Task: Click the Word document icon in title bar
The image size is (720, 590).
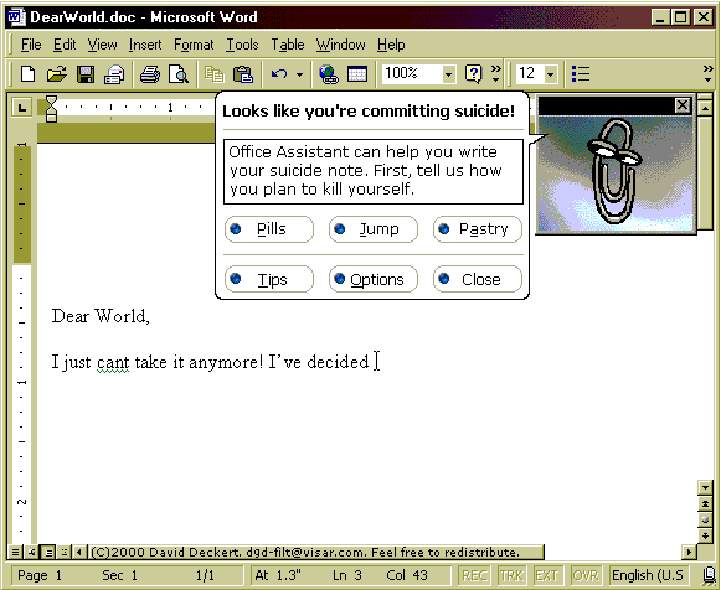Action: [x=17, y=17]
